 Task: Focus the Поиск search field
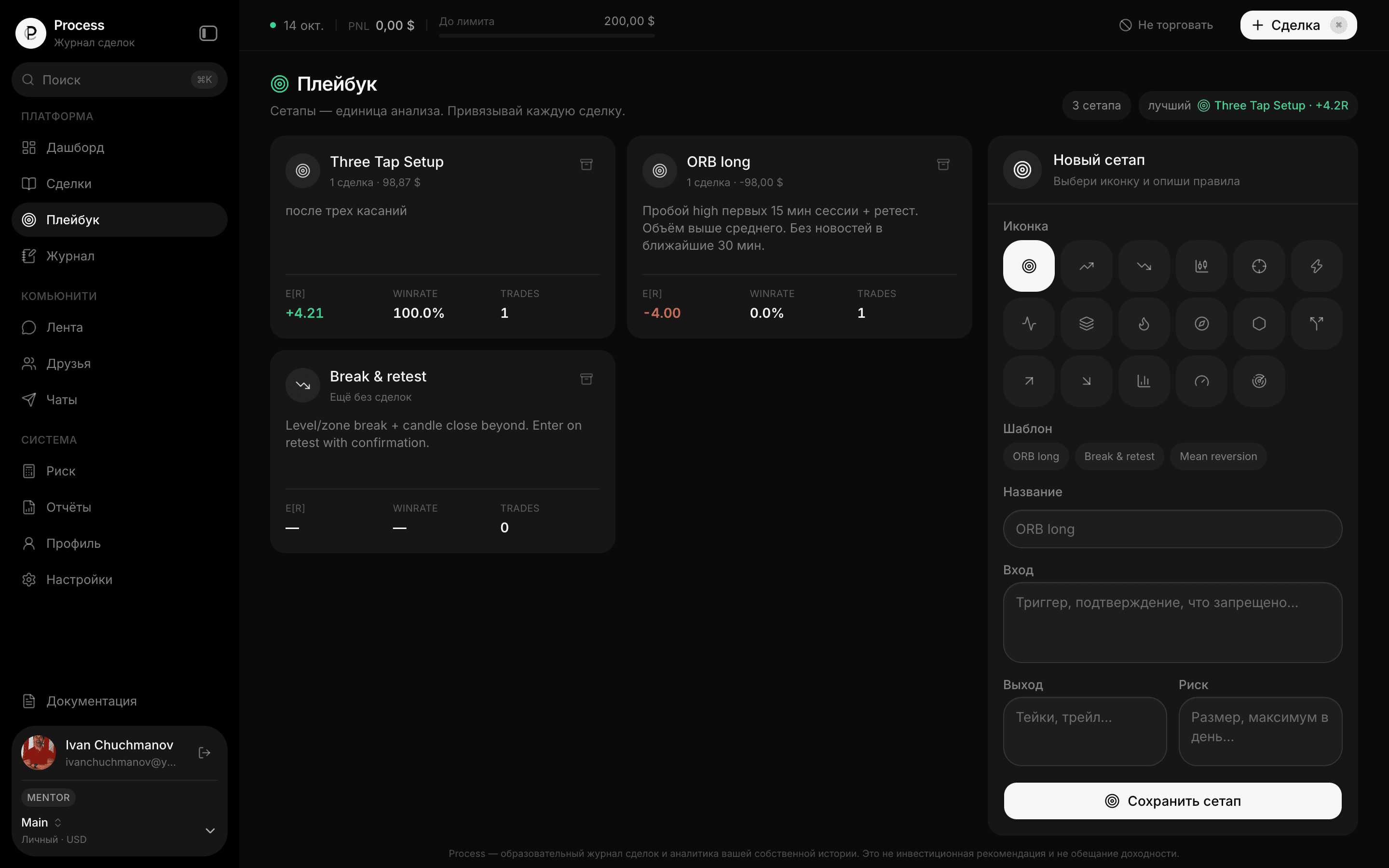(120, 80)
